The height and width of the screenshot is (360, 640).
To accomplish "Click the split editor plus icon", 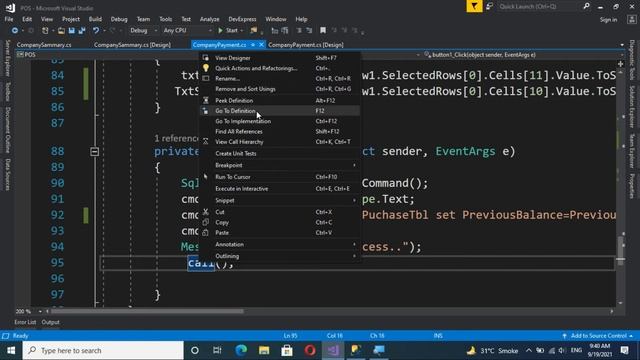I will (x=620, y=64).
